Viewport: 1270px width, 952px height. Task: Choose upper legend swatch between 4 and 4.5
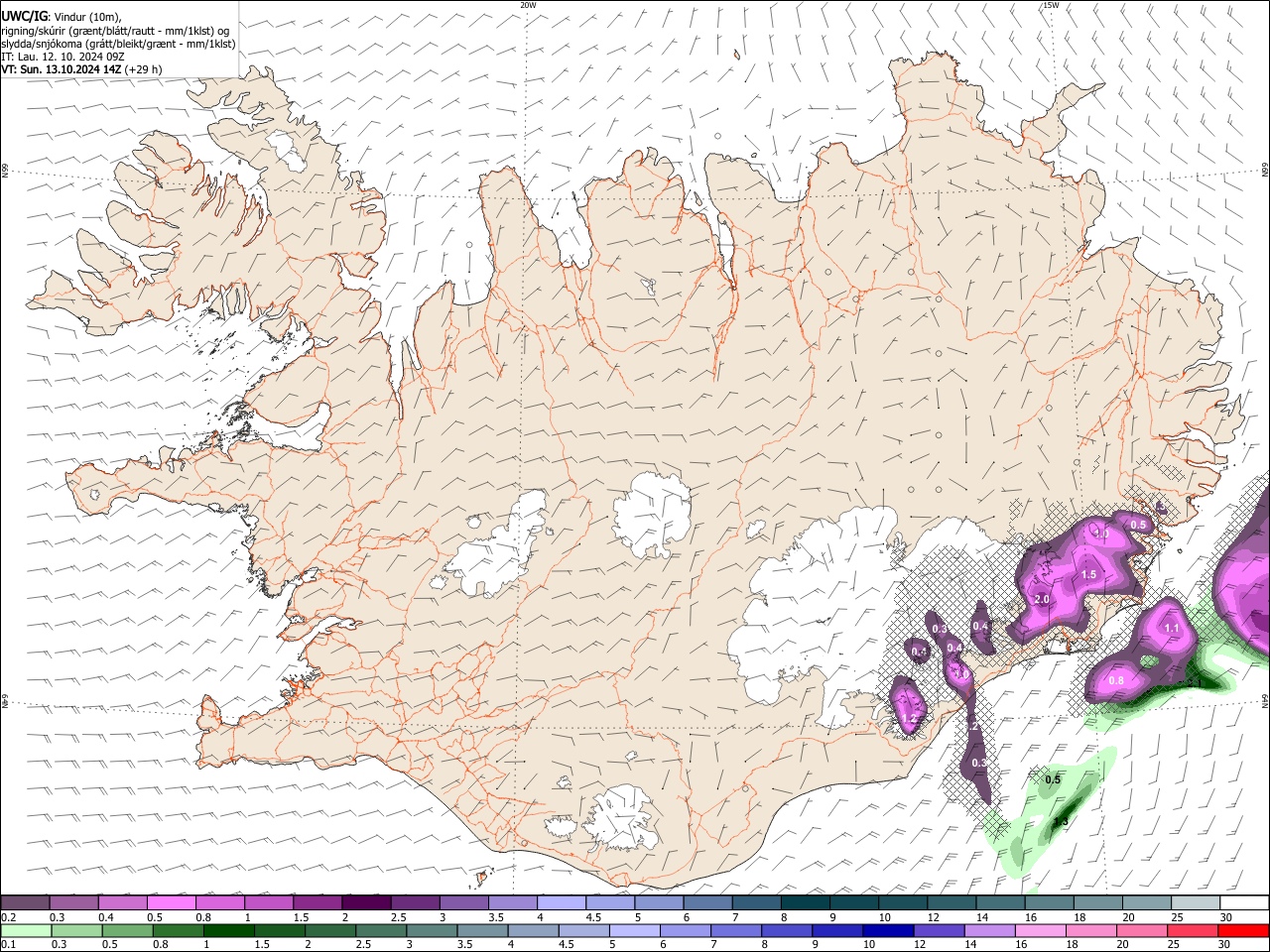561,902
